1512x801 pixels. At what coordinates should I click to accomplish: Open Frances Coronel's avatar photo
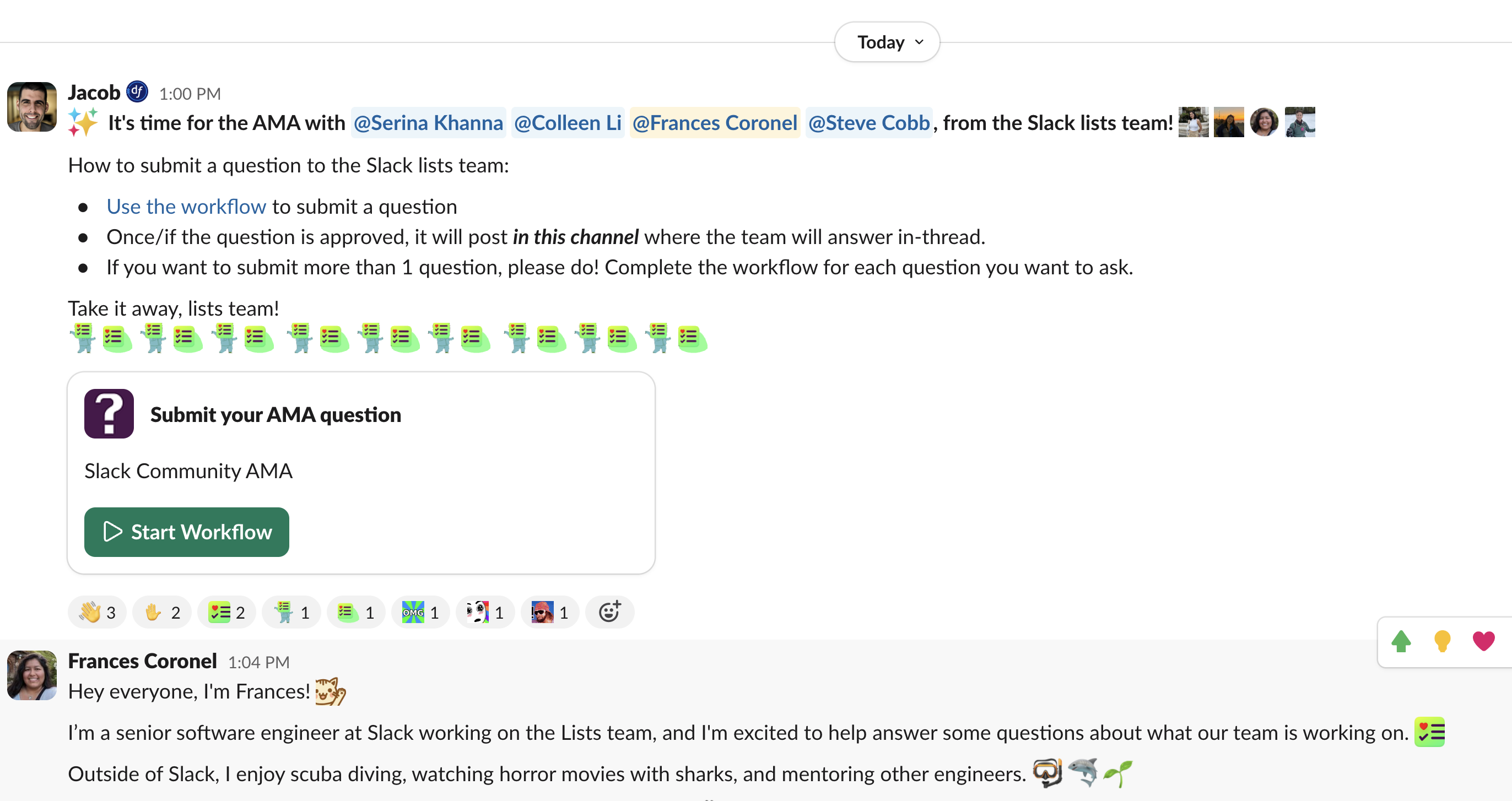tap(32, 675)
